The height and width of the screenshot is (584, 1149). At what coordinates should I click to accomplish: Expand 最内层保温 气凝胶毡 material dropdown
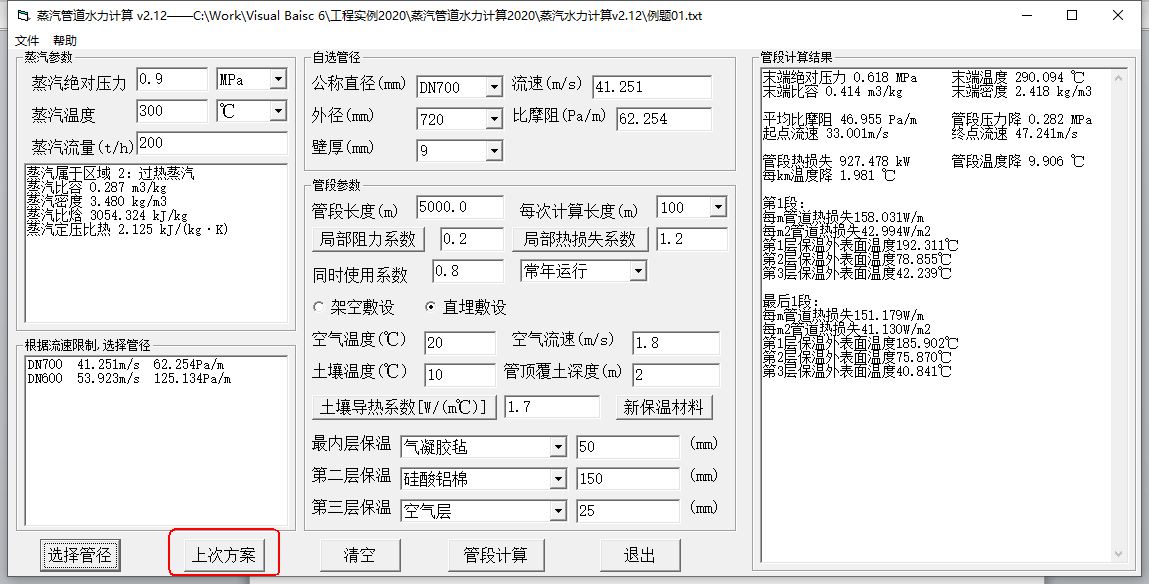coord(557,446)
